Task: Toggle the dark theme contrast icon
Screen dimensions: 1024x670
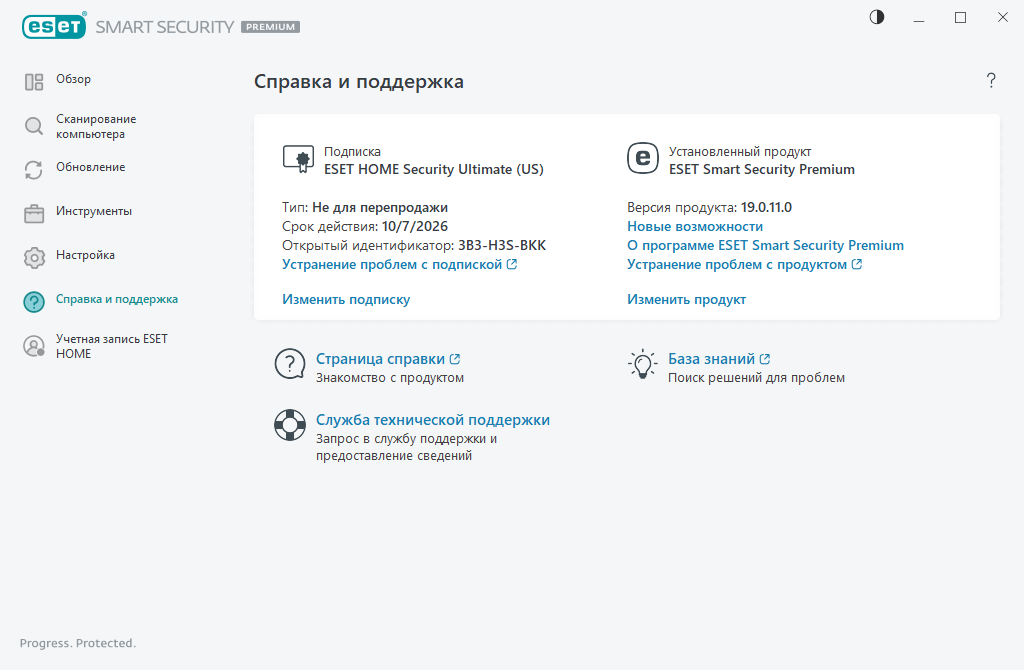Action: coord(876,17)
